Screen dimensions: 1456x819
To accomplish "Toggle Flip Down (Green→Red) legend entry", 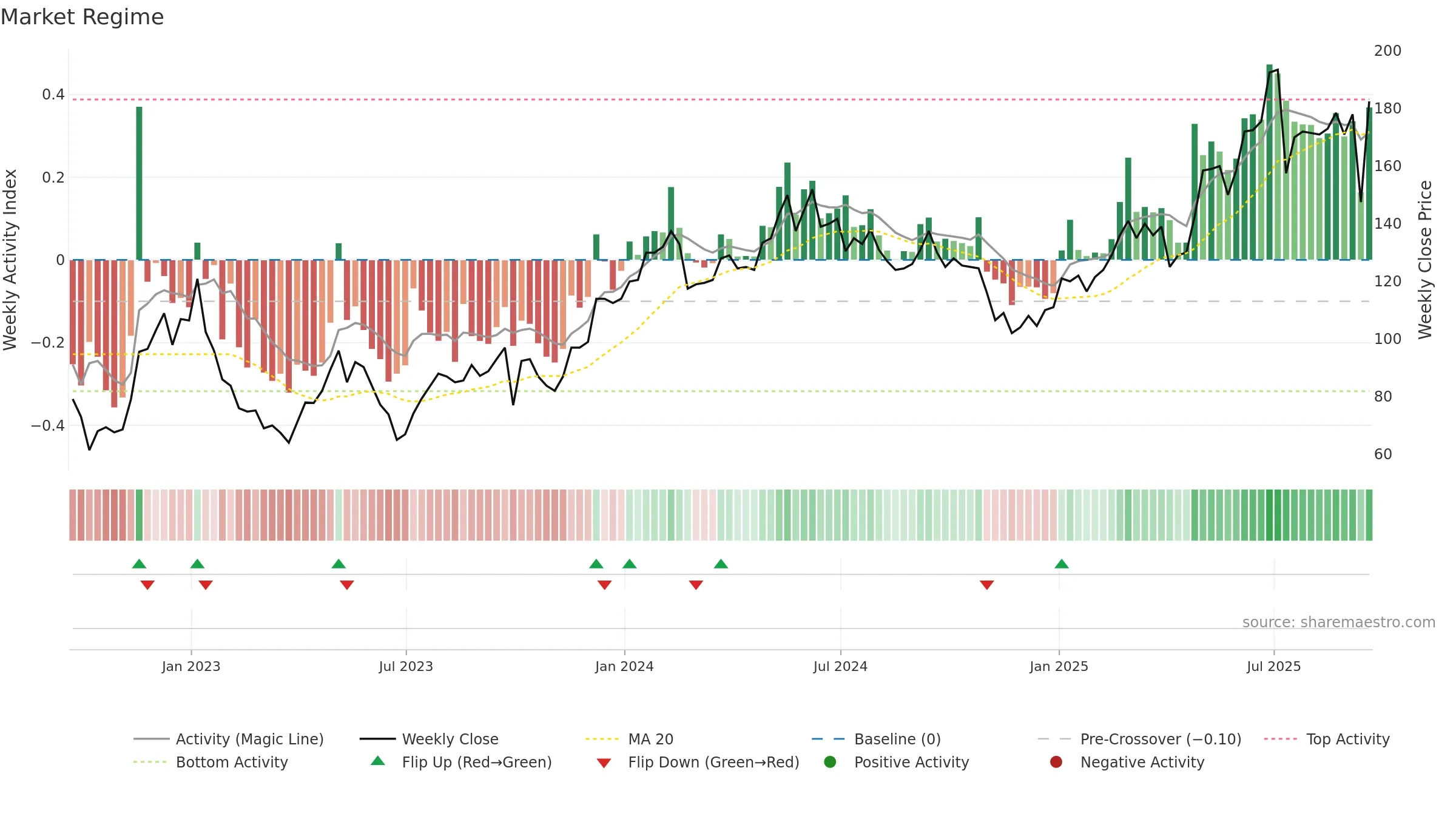I will point(698,762).
